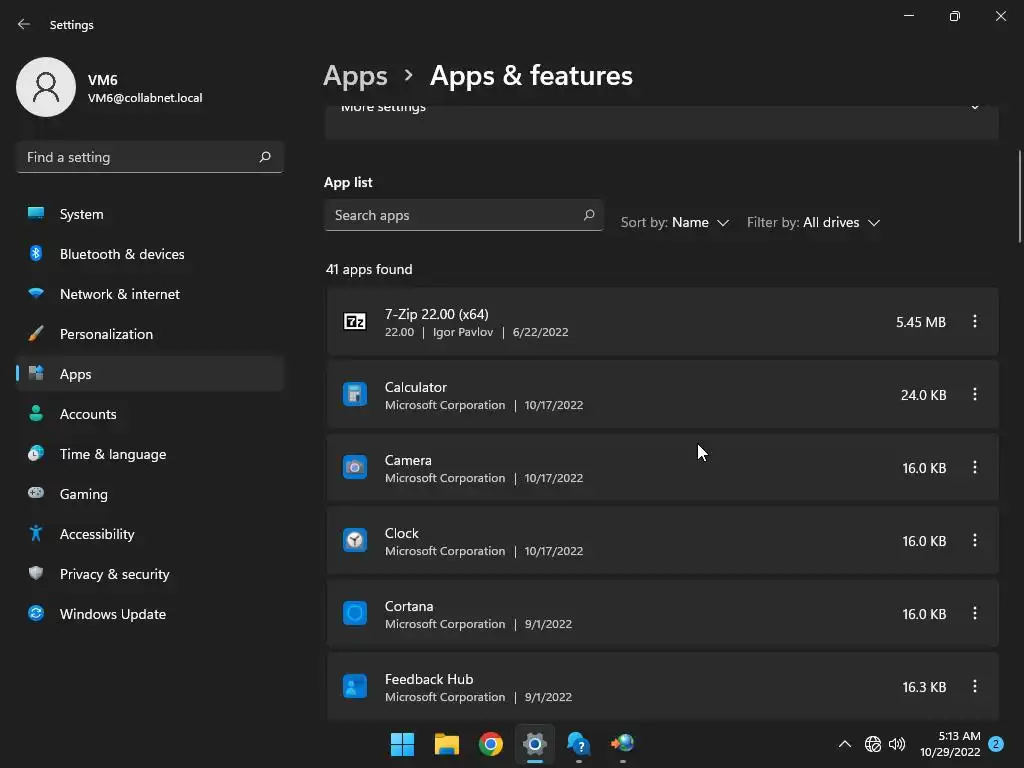Open more options for Calculator

[x=974, y=394]
